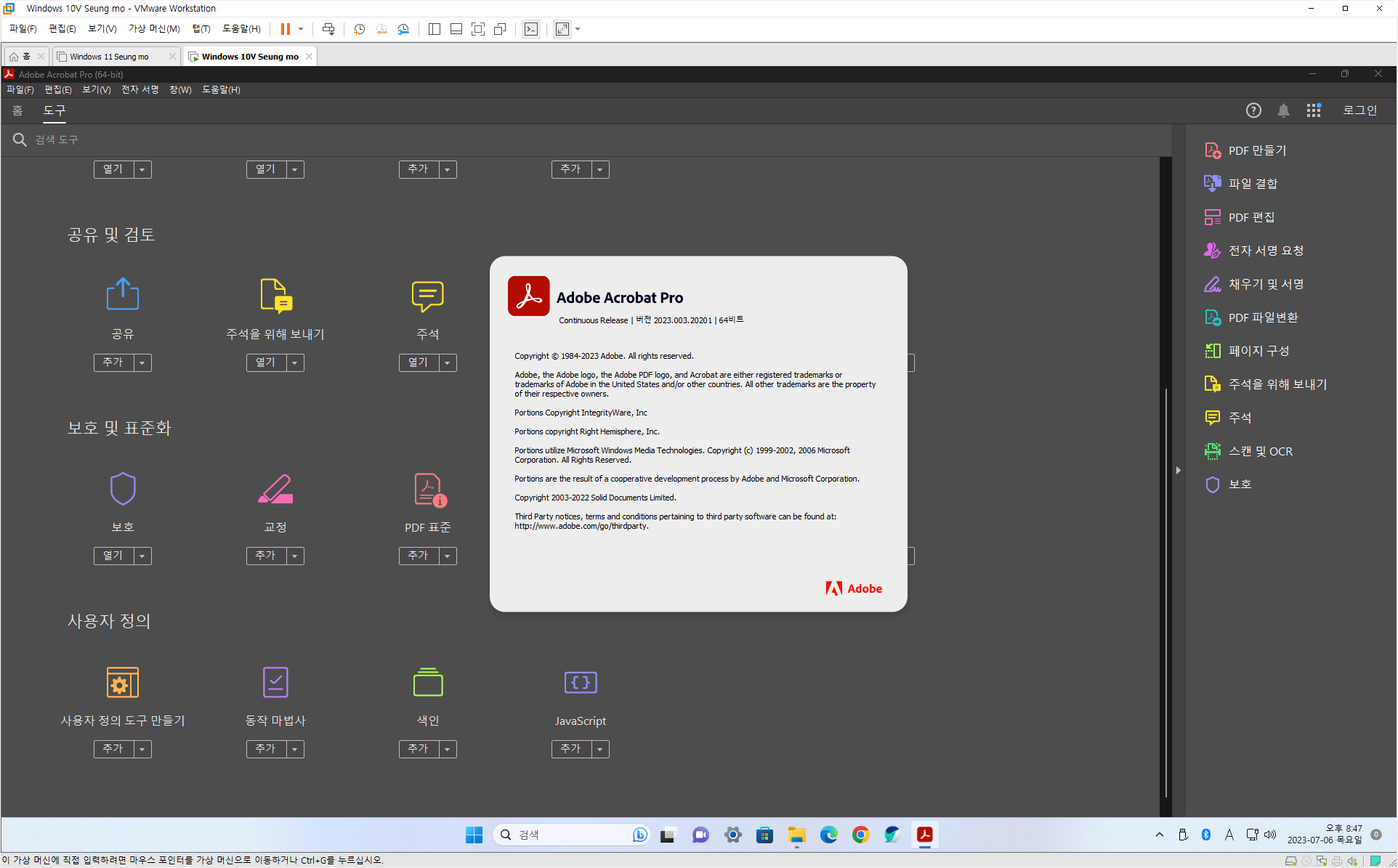
Task: Click the 색인 (Index) tool icon
Action: click(427, 682)
